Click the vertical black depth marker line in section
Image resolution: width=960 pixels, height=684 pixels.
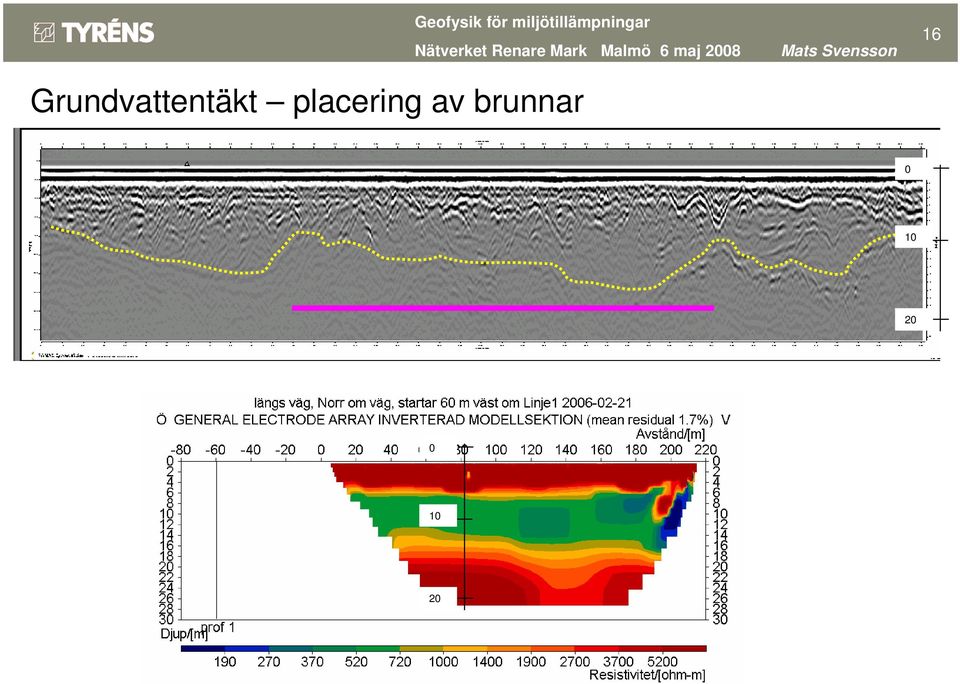coord(465,527)
